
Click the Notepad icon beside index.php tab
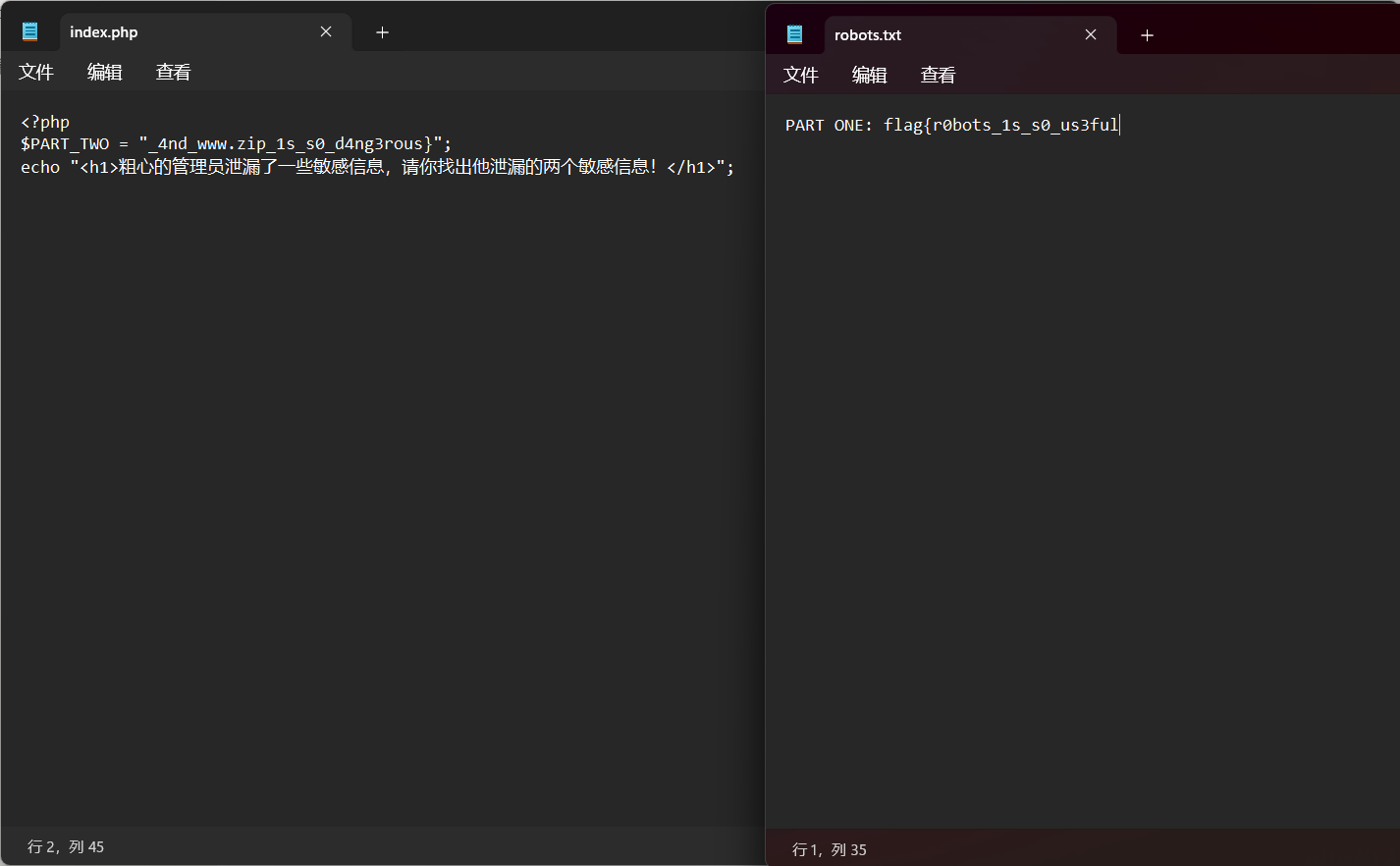click(x=30, y=31)
